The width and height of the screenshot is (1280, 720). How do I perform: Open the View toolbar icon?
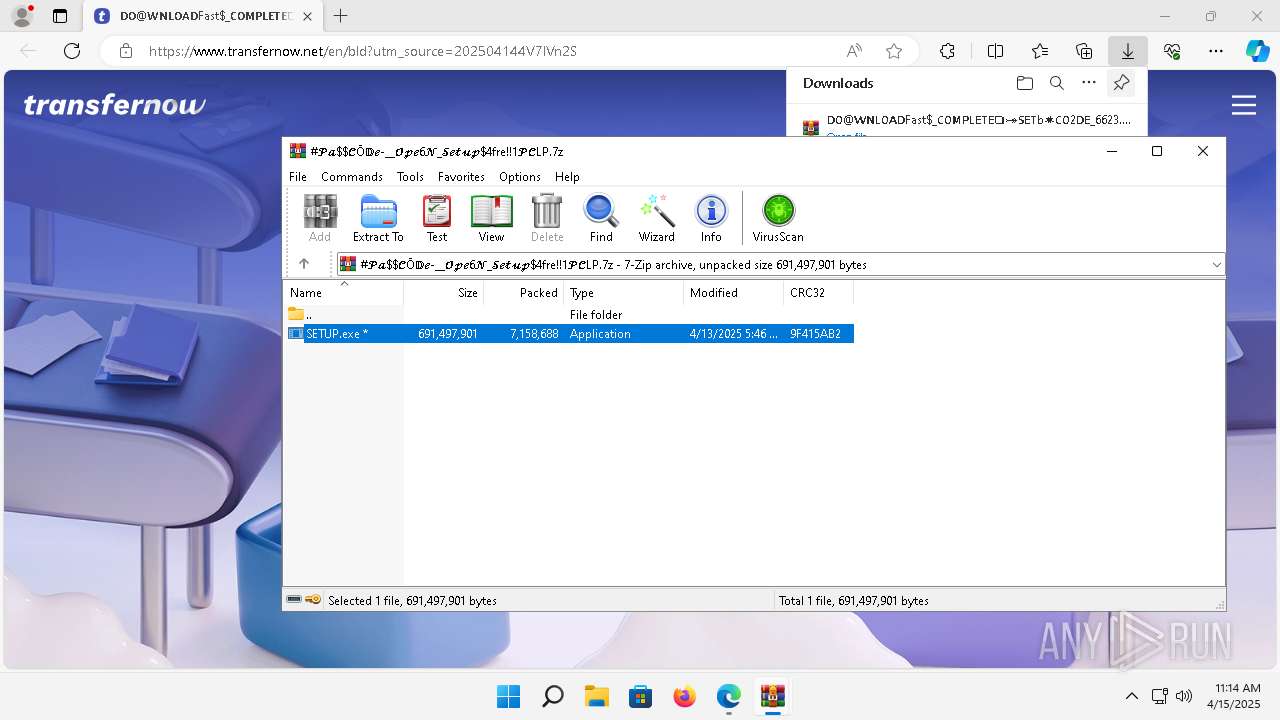491,219
